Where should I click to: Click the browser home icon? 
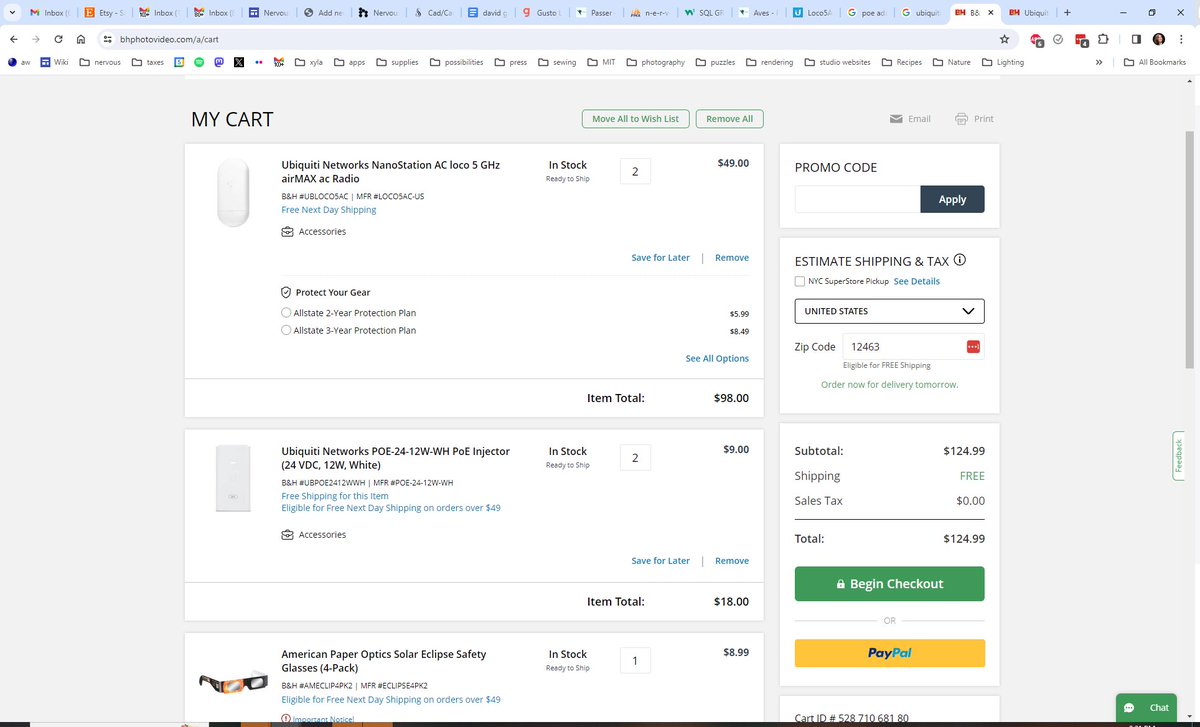81,39
